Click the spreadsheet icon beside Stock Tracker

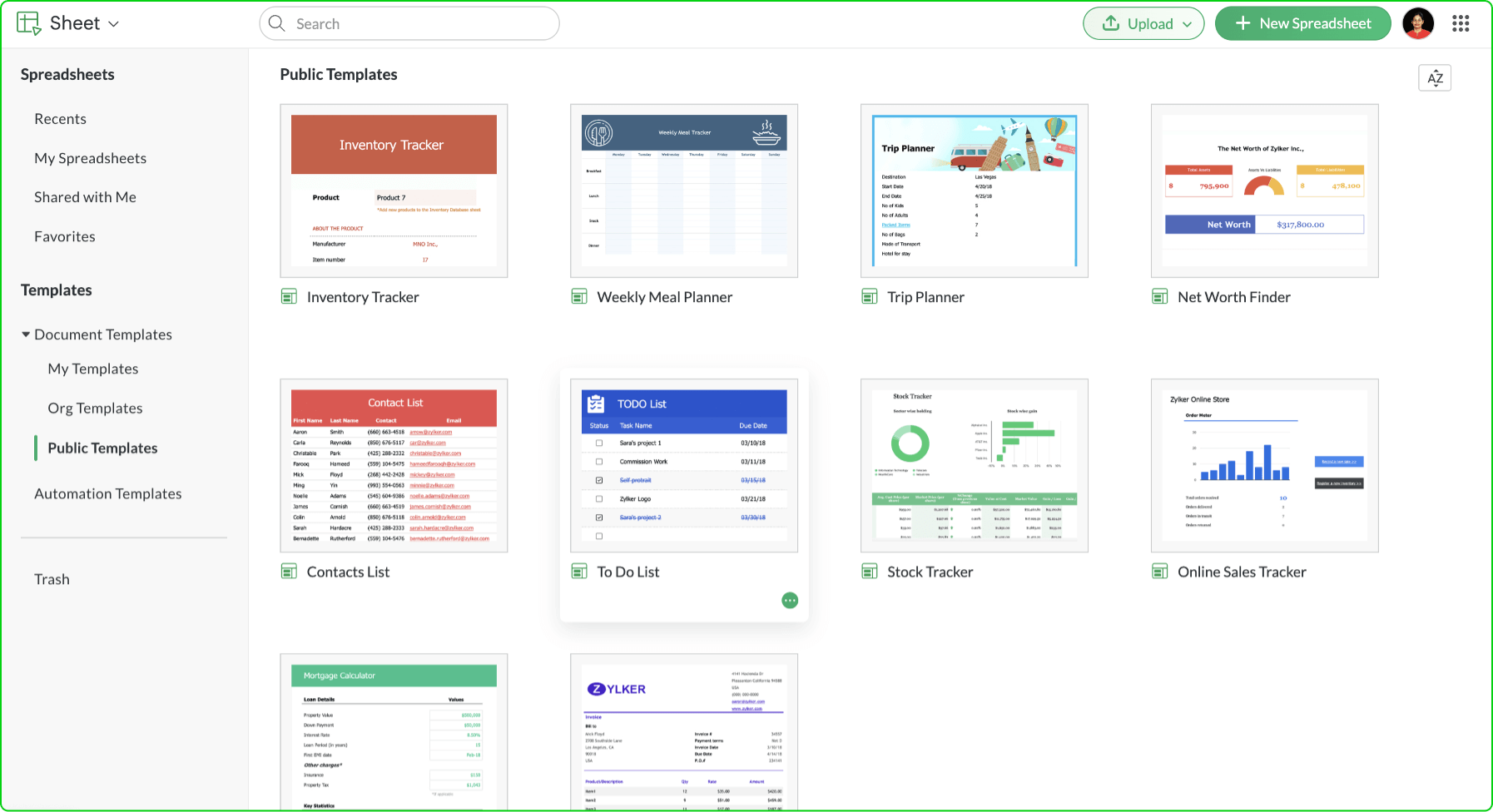870,572
